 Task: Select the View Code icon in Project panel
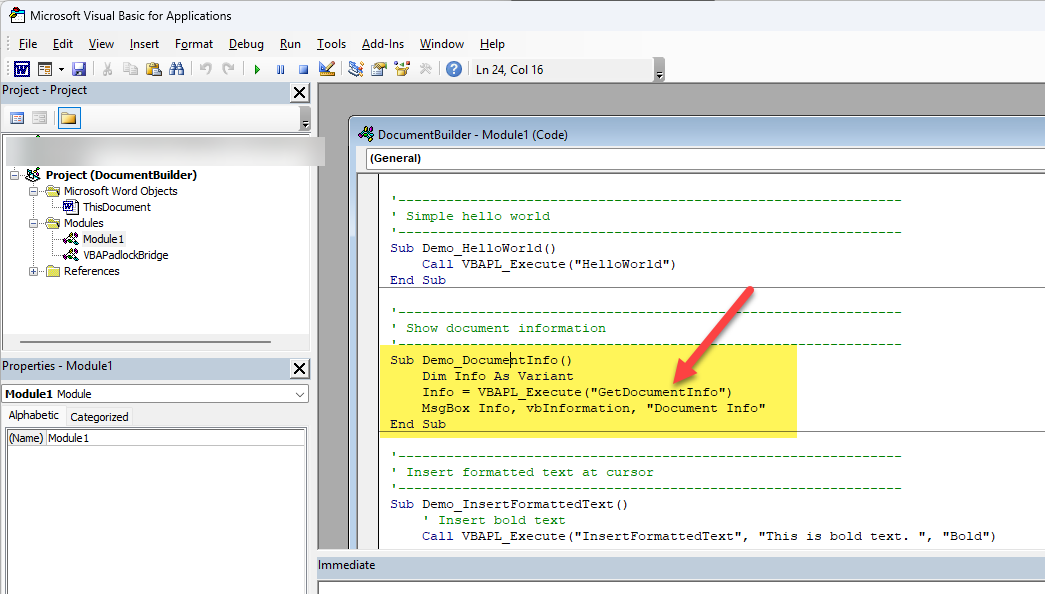tap(17, 117)
